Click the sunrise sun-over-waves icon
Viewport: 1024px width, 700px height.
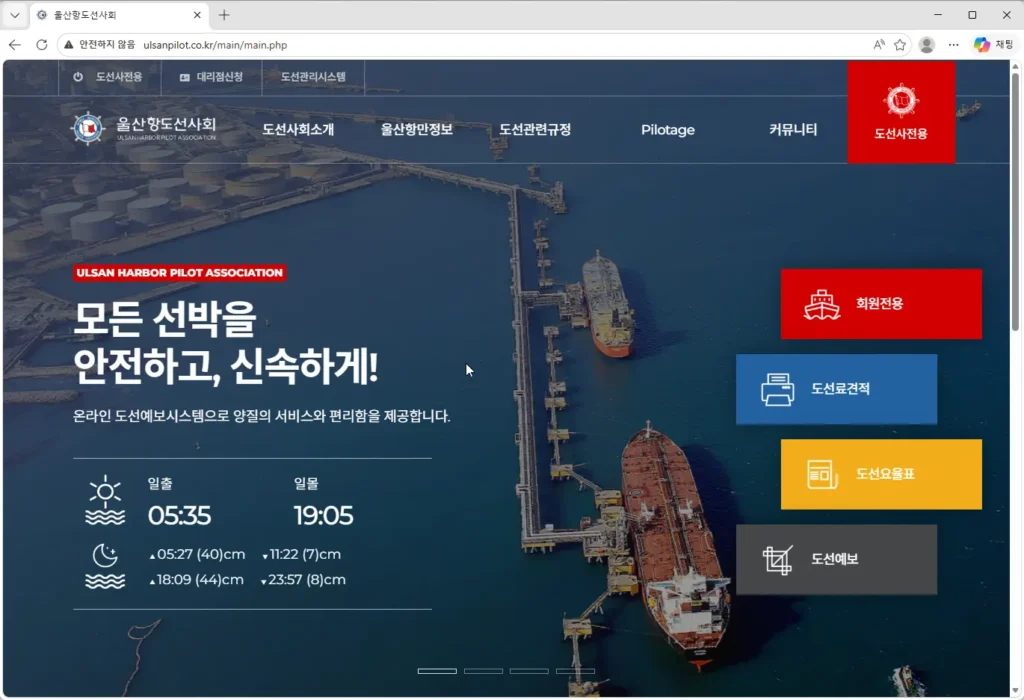click(105, 500)
